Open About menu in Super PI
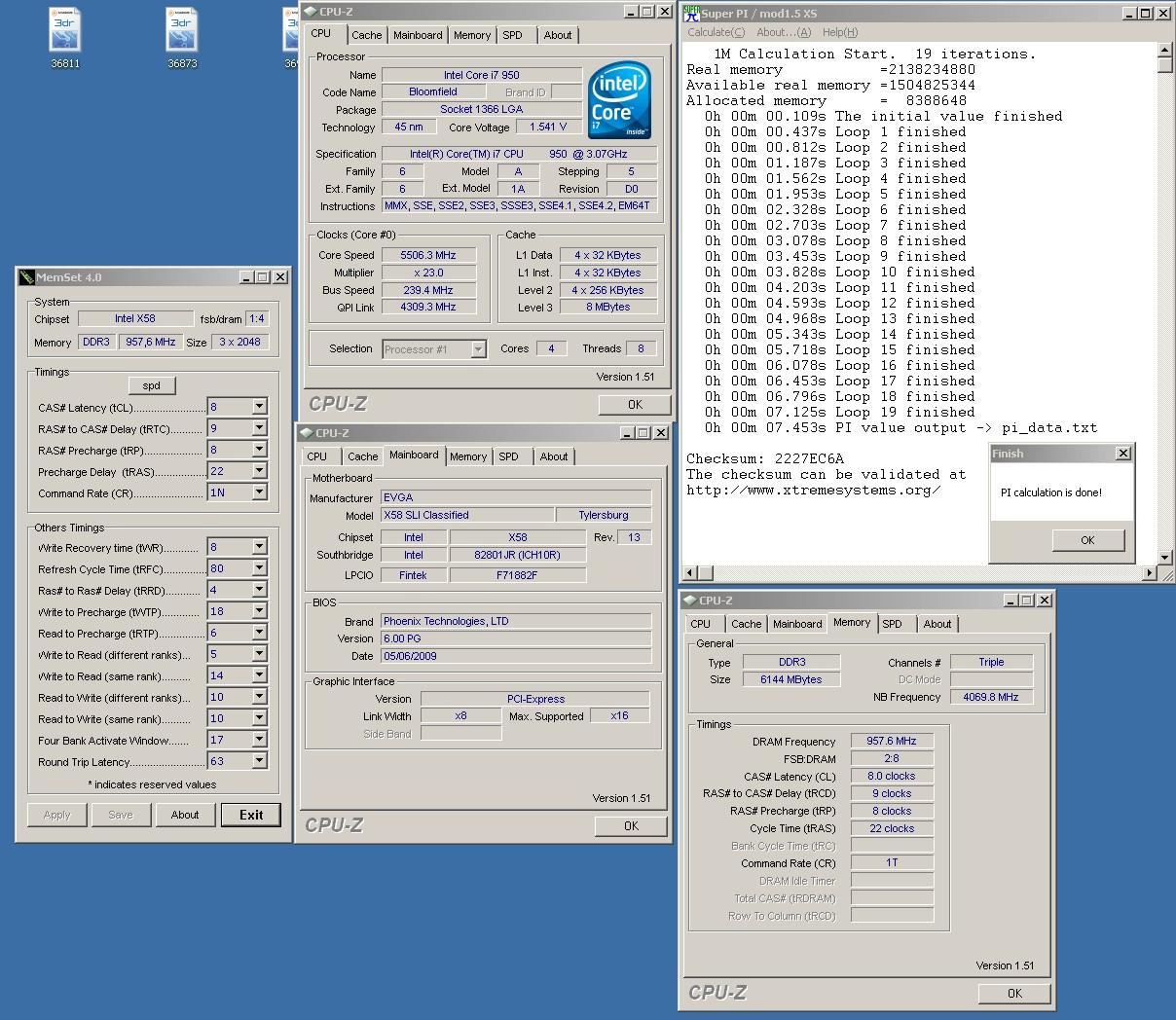The width and height of the screenshot is (1176, 1020). [783, 32]
